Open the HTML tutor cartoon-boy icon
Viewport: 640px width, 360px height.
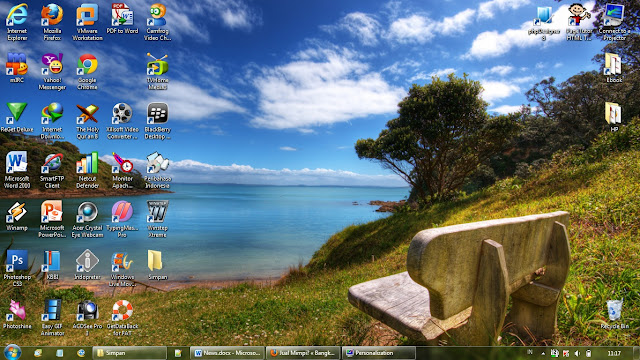(579, 22)
